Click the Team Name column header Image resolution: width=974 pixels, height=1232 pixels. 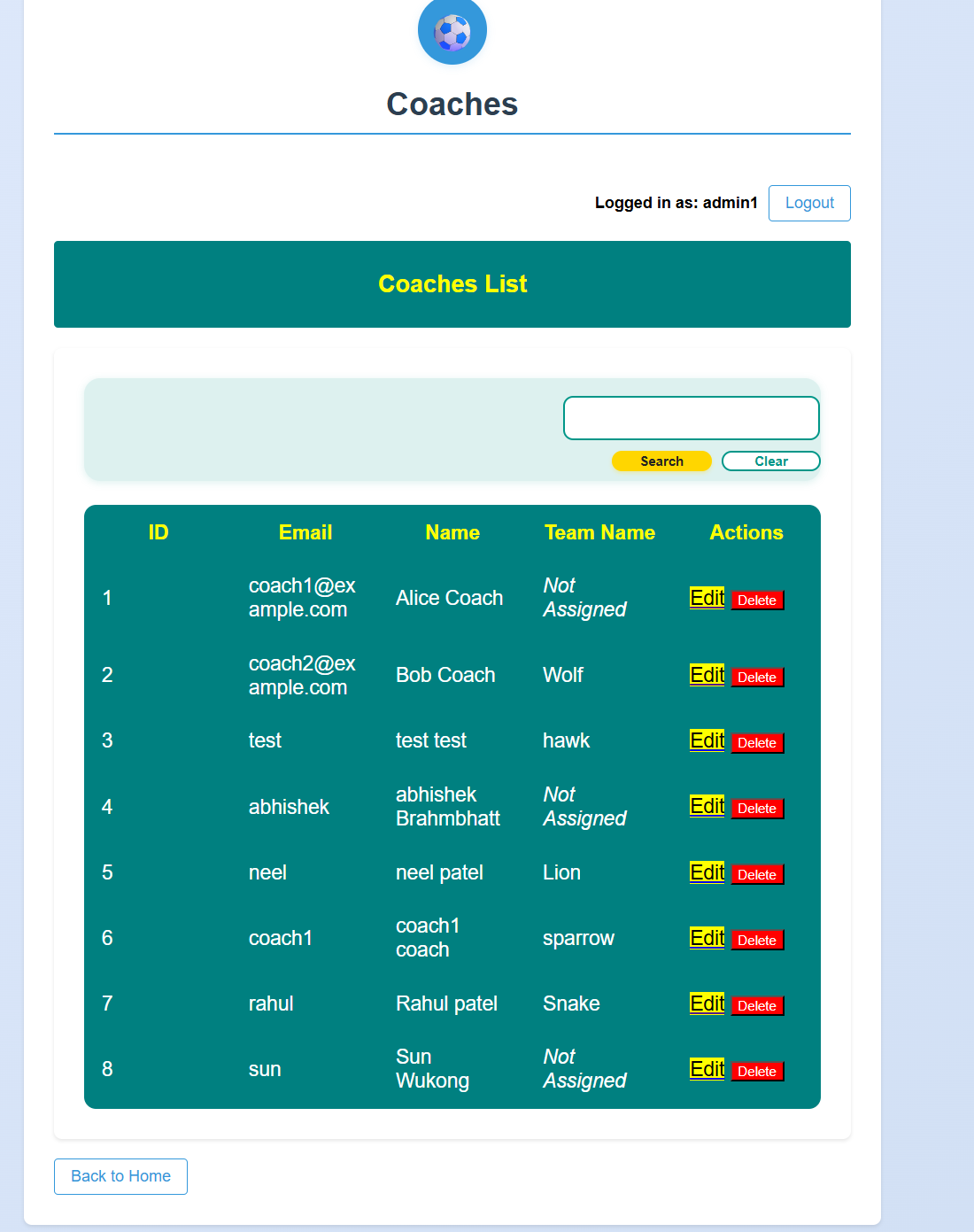pos(599,532)
